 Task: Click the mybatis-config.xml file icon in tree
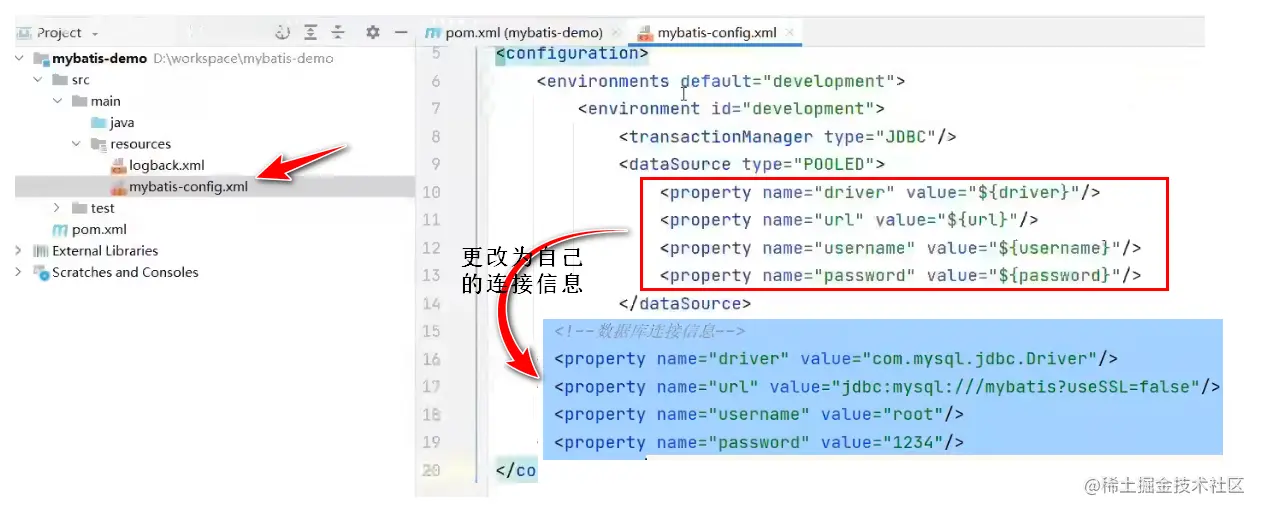point(118,187)
